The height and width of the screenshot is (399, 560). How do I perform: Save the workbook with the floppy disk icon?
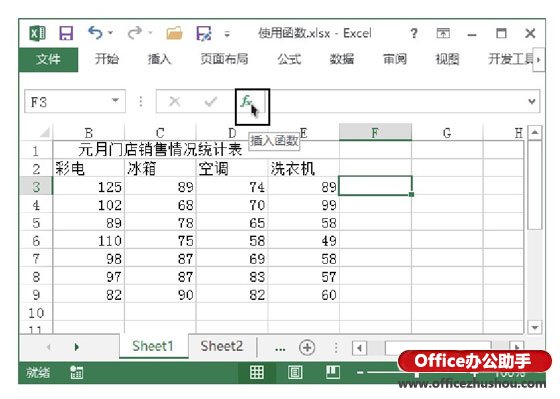[66, 34]
